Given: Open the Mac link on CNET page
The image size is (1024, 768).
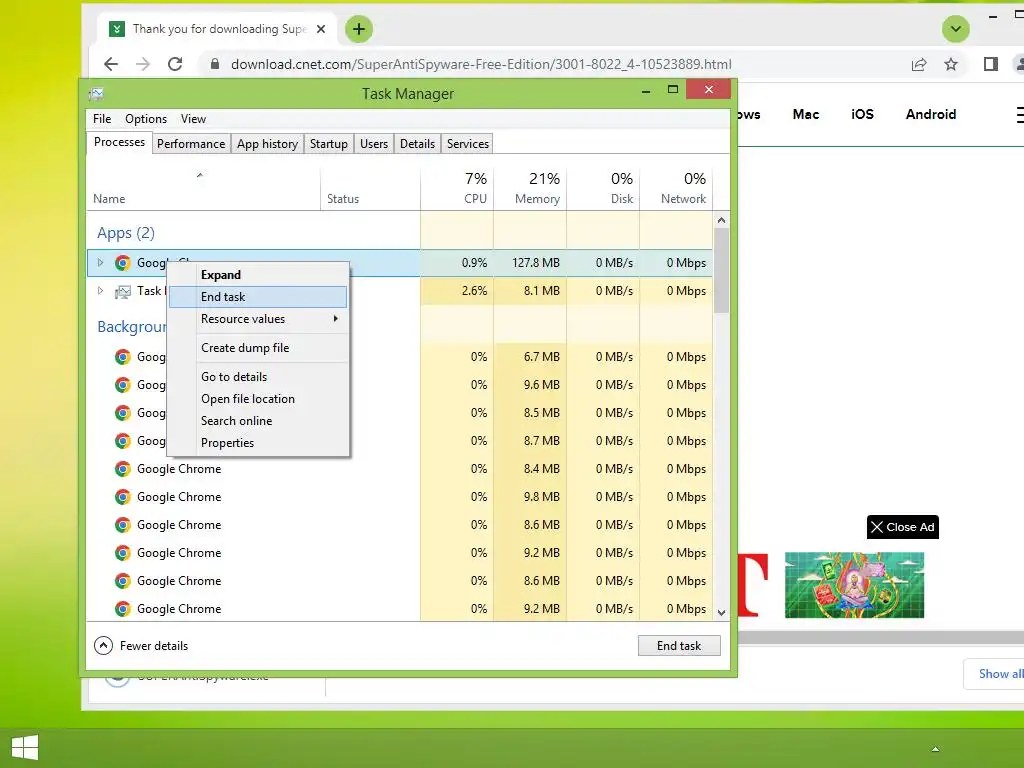Looking at the screenshot, I should click(x=805, y=114).
